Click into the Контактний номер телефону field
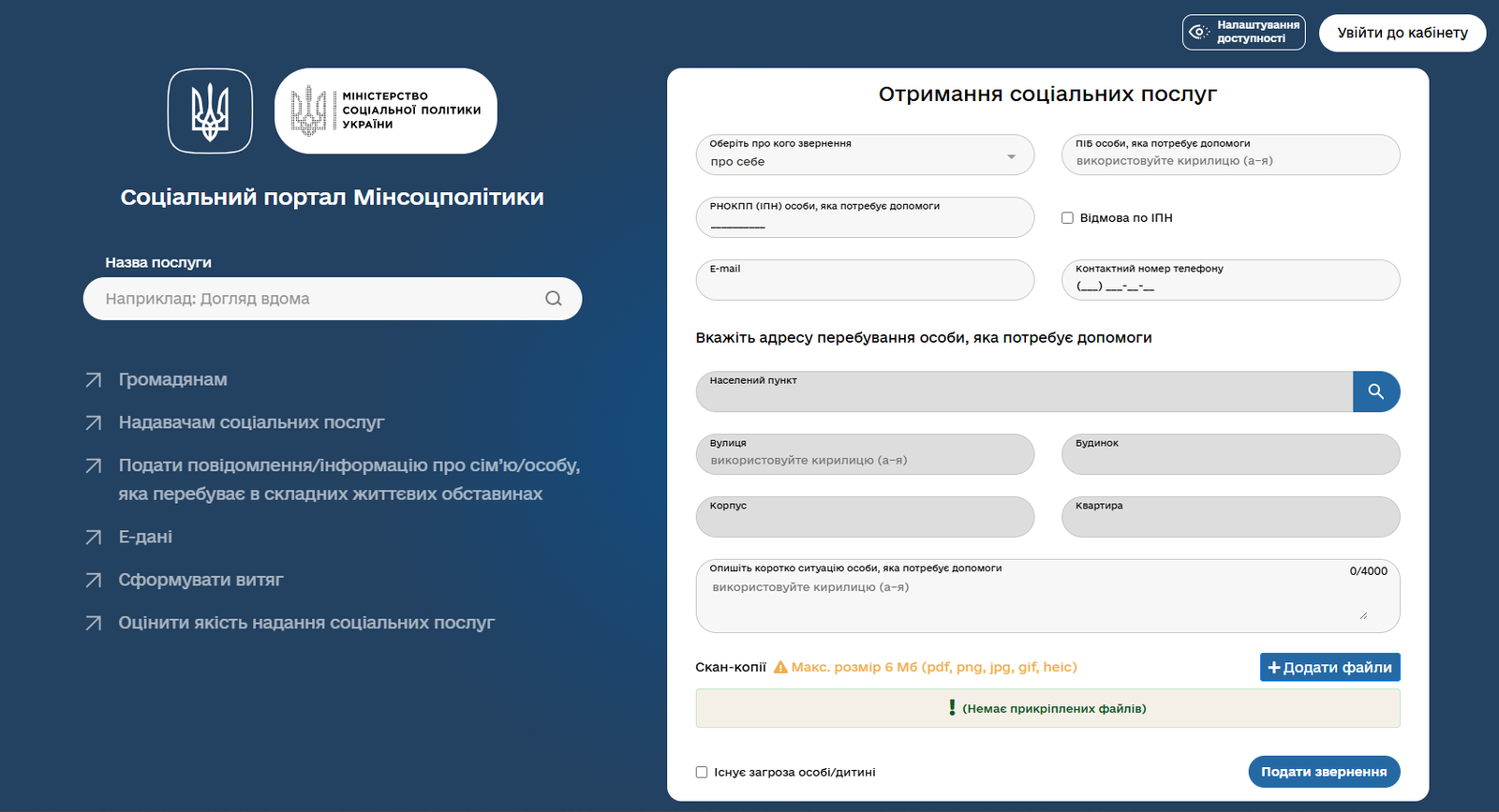This screenshot has width=1499, height=812. (x=1229, y=285)
